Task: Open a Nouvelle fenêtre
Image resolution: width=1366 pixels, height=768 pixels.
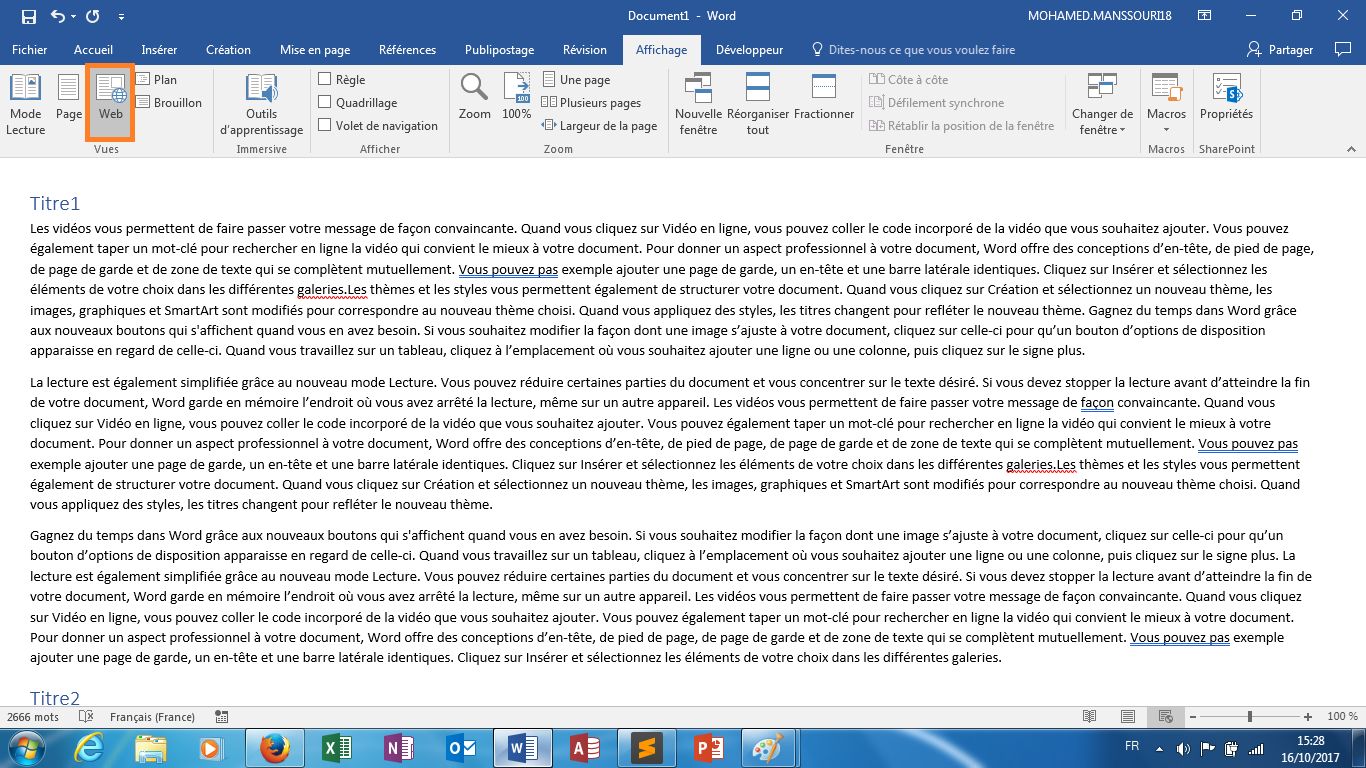Action: pos(698,104)
